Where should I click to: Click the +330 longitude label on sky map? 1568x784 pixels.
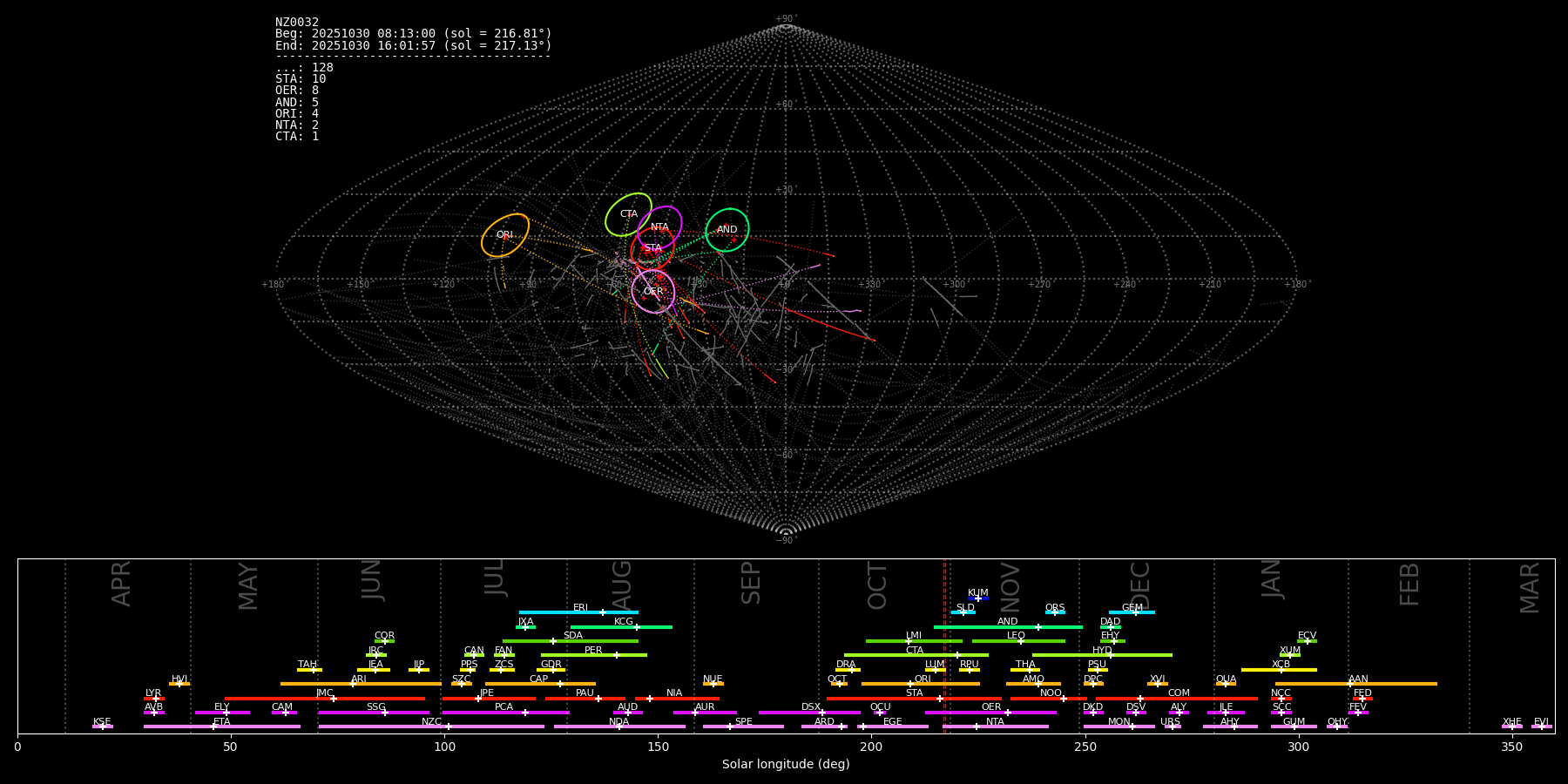pos(869,285)
